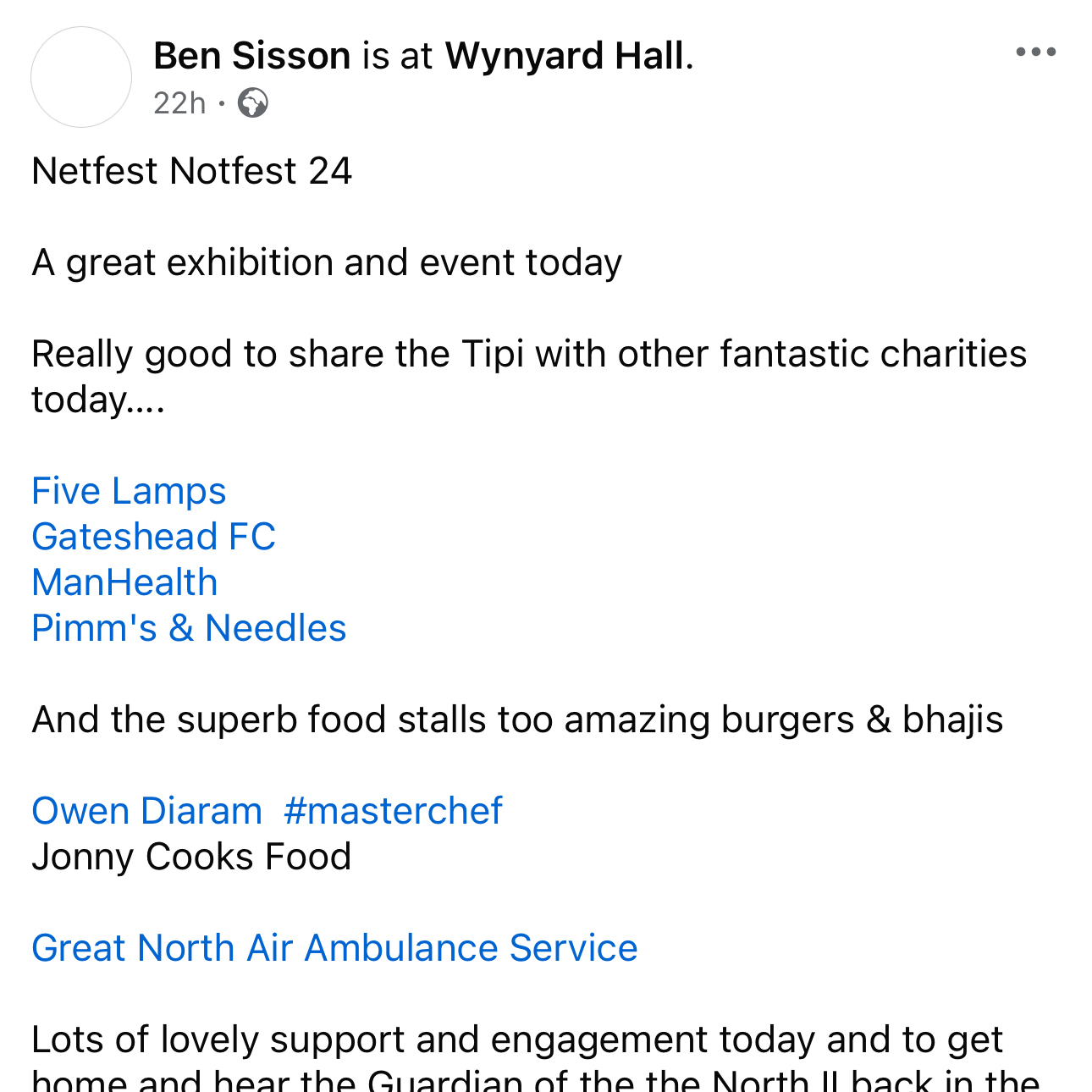Image resolution: width=1092 pixels, height=1092 pixels.
Task: Open Owen Diaram's tagged profile
Action: tap(146, 811)
